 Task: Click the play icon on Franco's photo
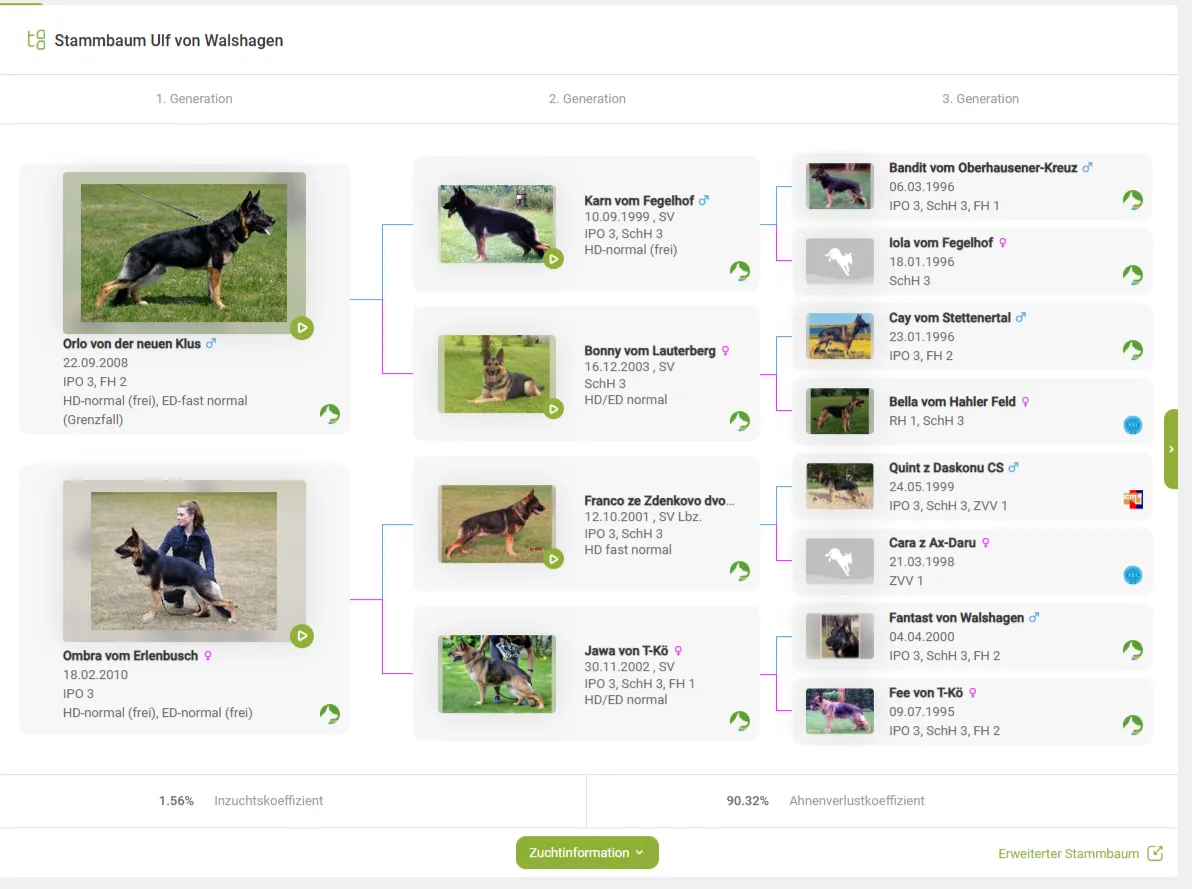[553, 559]
